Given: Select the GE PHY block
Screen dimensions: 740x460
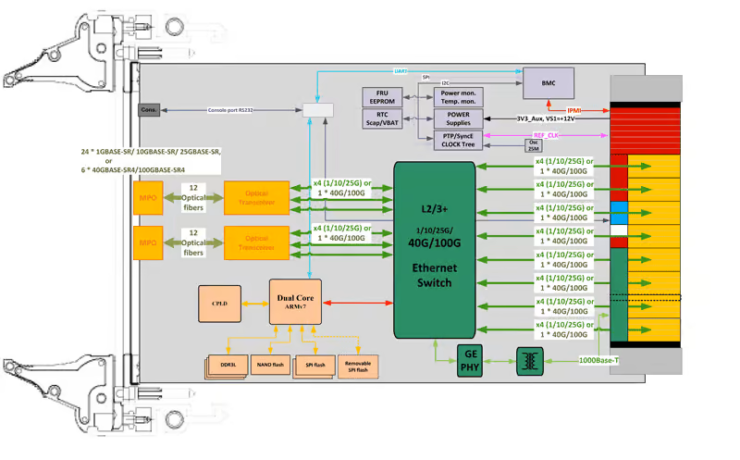Looking at the screenshot, I should pos(470,360).
